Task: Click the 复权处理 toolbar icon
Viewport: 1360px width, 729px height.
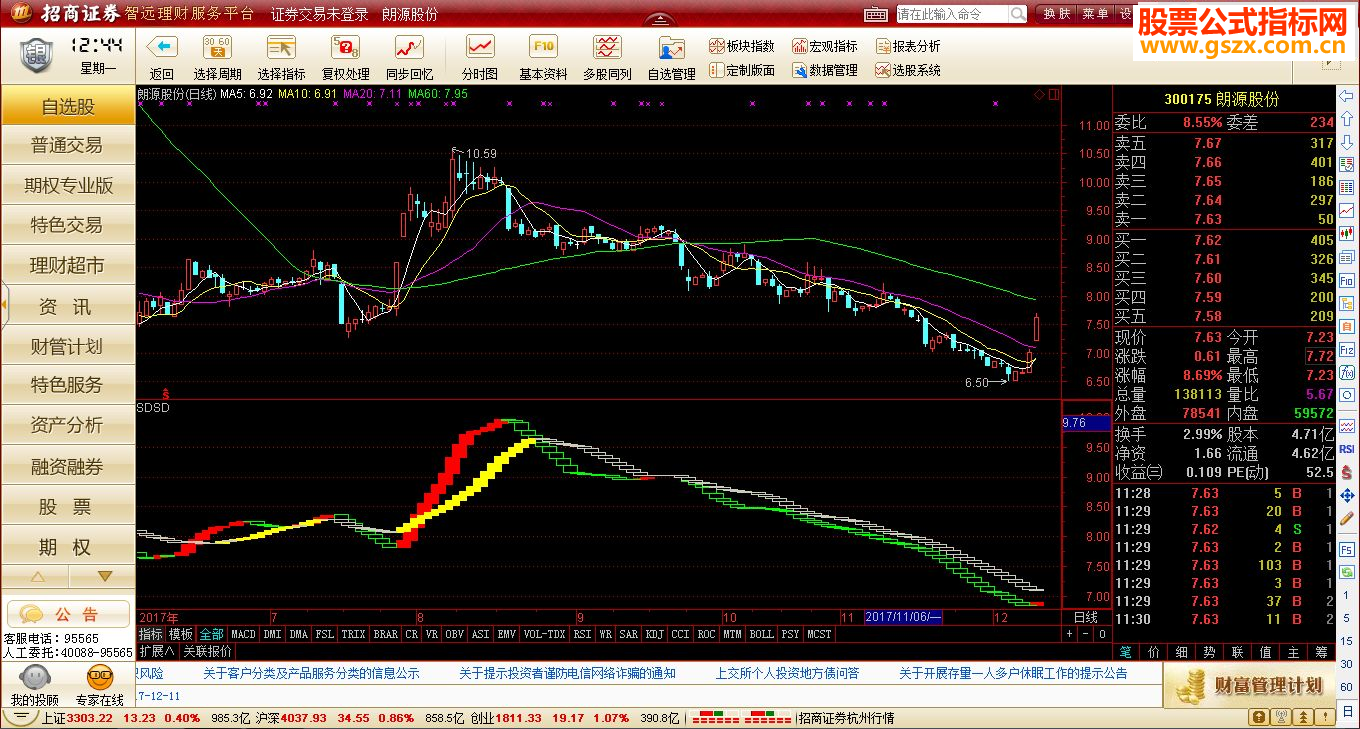Action: click(x=345, y=47)
